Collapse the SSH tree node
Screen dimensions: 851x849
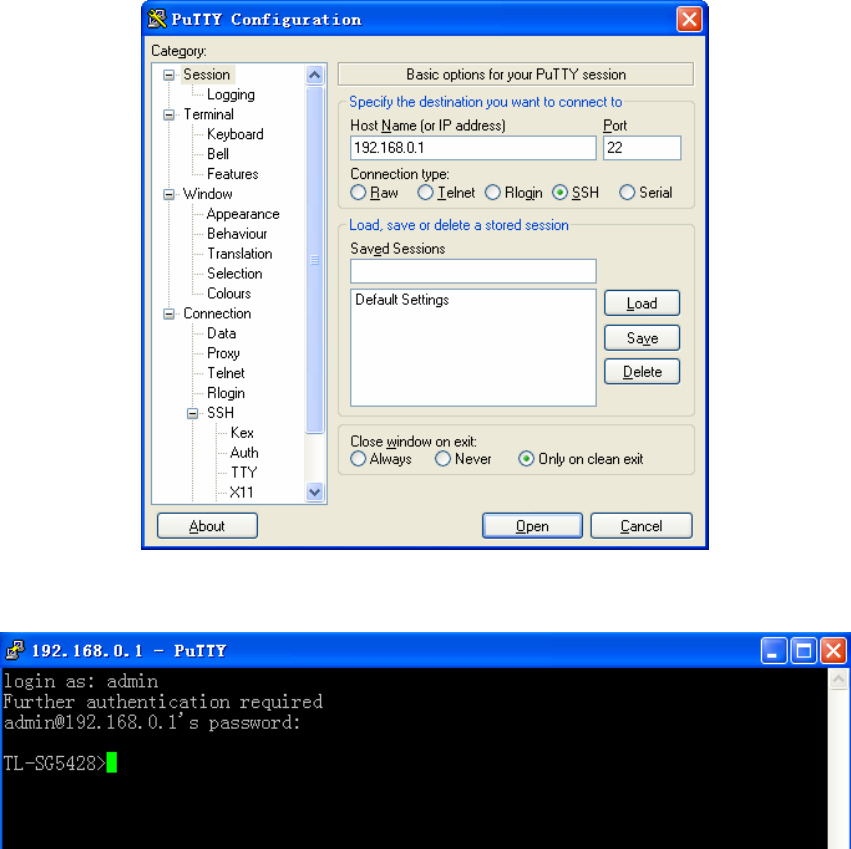pyautogui.click(x=193, y=414)
